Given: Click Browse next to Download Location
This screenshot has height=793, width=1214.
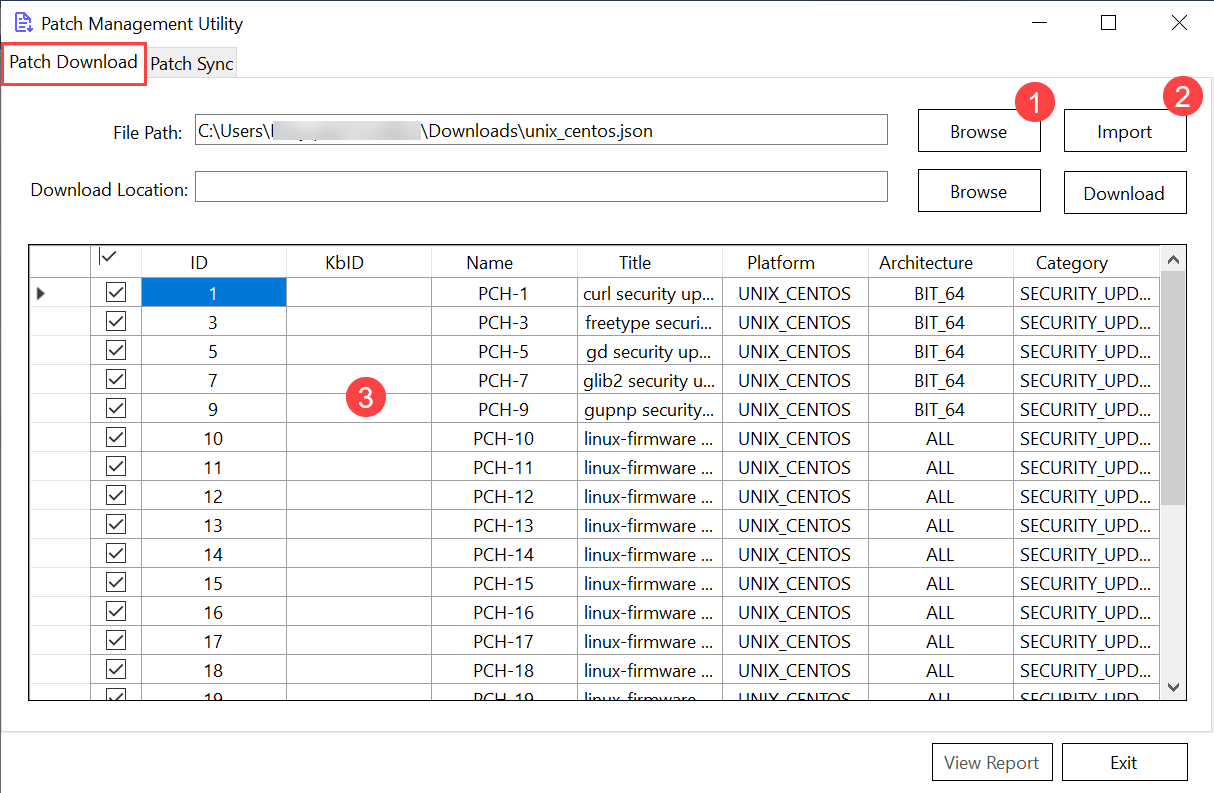Looking at the screenshot, I should [x=978, y=191].
